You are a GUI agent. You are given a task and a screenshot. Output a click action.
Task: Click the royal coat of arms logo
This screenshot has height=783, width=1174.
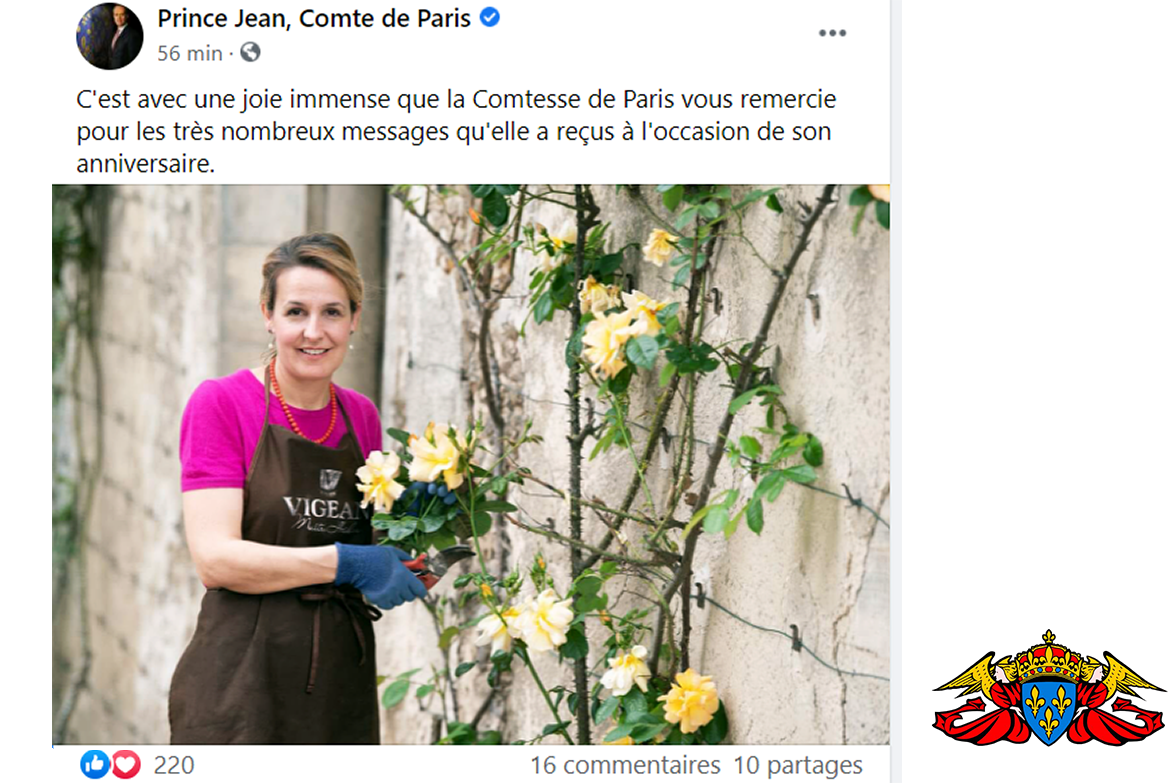pos(1048,689)
